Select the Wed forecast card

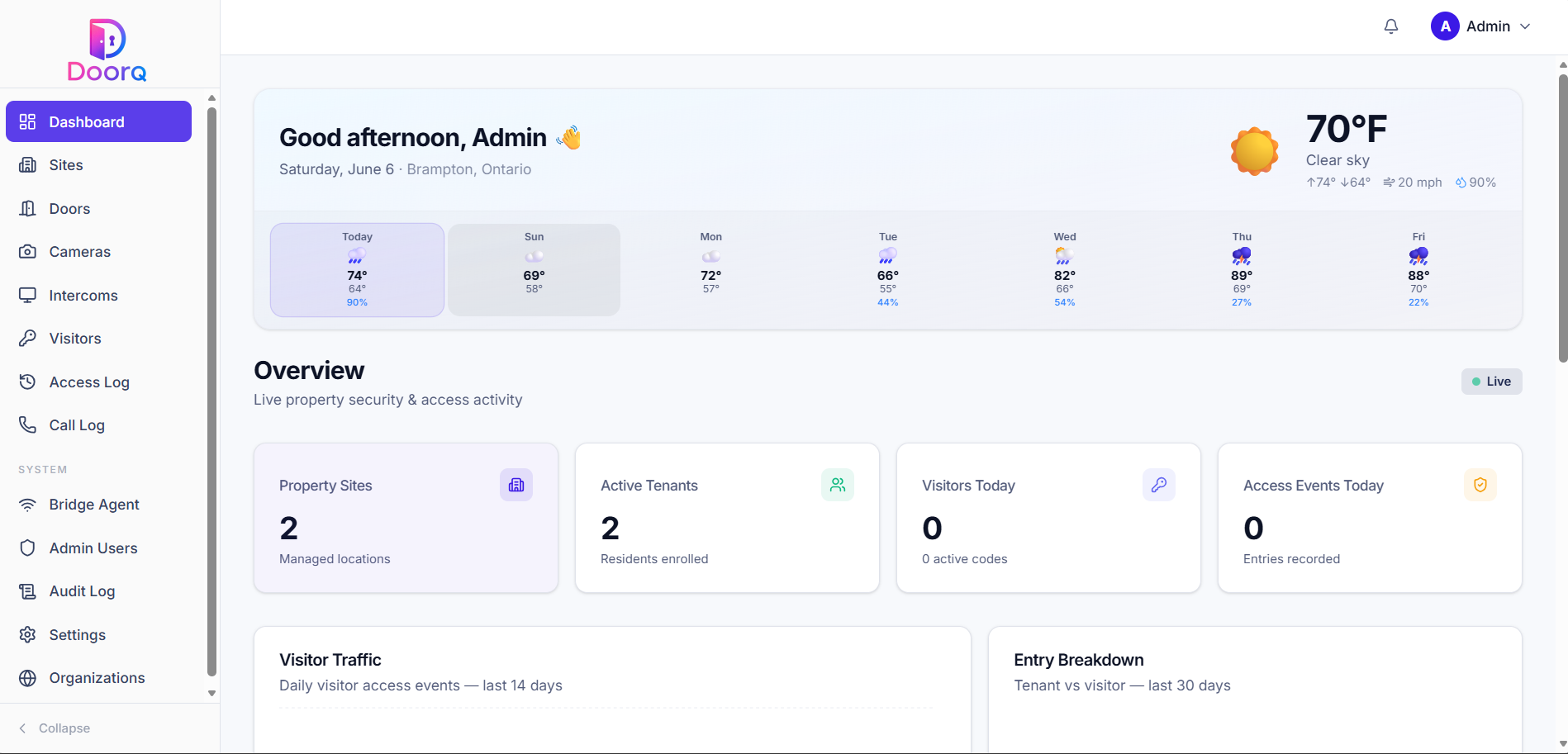coord(1065,269)
